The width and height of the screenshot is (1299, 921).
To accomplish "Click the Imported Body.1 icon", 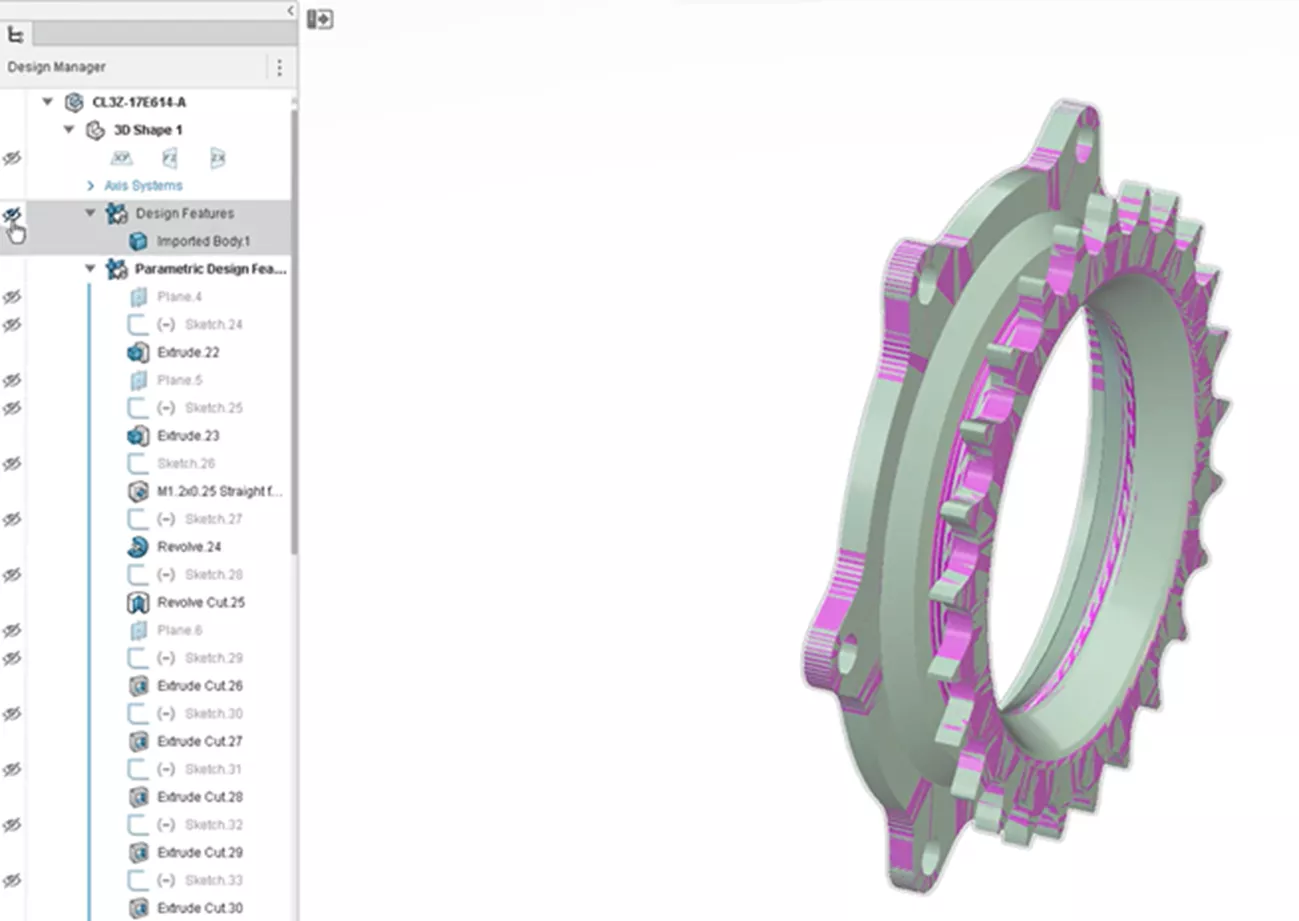I will (137, 240).
